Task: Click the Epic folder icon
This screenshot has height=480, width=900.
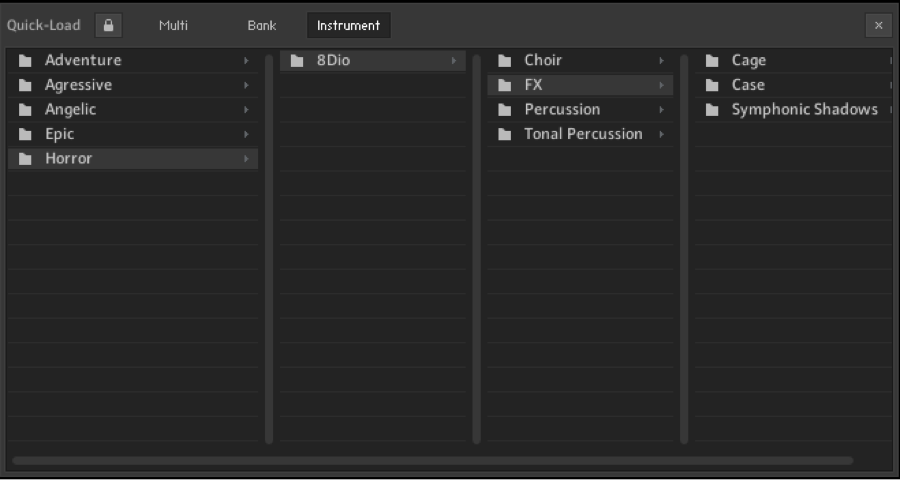Action: (25, 135)
